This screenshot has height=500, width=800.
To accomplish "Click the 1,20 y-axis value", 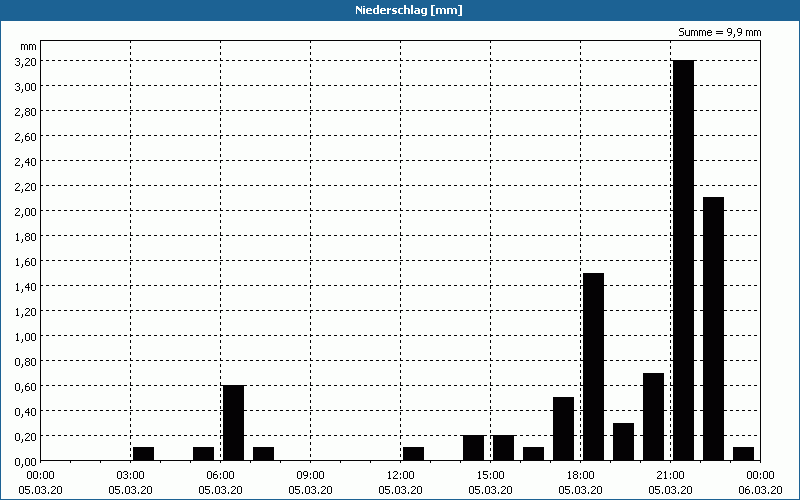I will (x=26, y=311).
